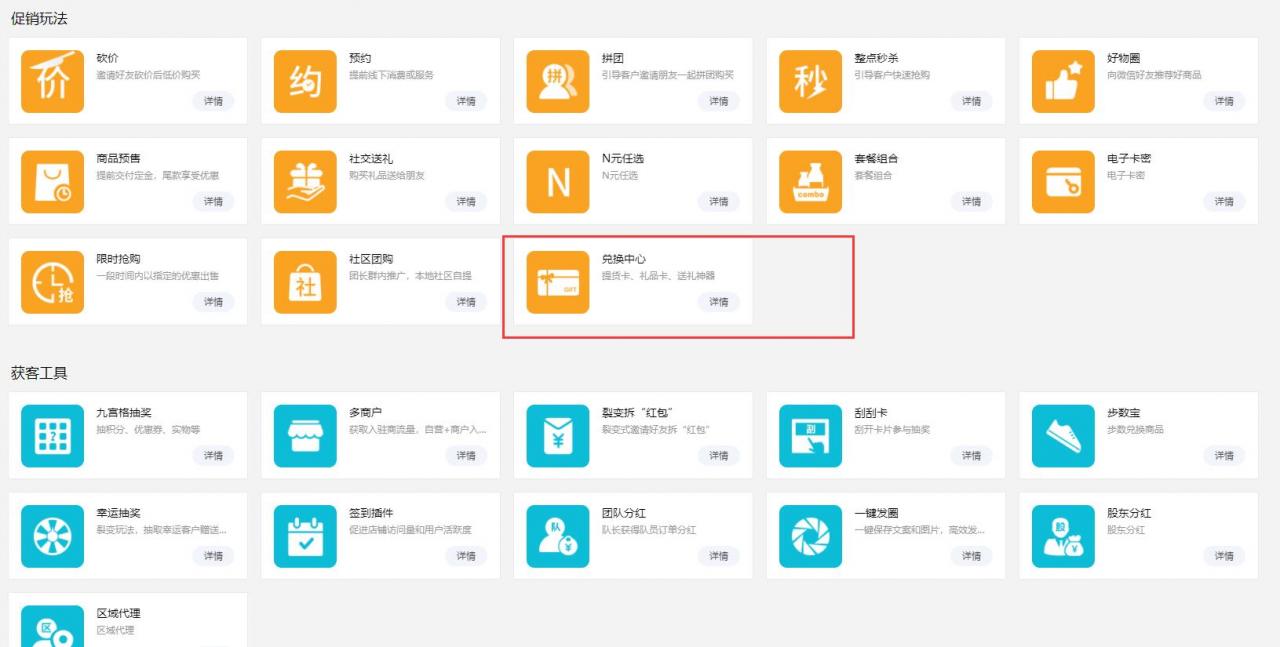The image size is (1280, 647).
Task: Click the 砍价 title text
Action: click(107, 59)
